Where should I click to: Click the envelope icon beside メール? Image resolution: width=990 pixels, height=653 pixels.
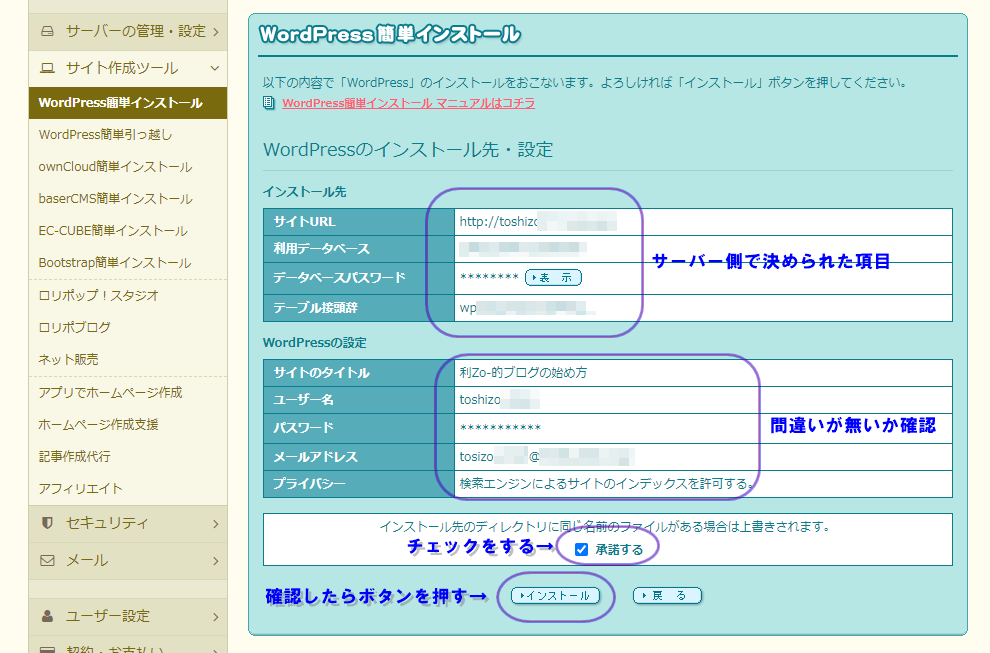[47, 560]
